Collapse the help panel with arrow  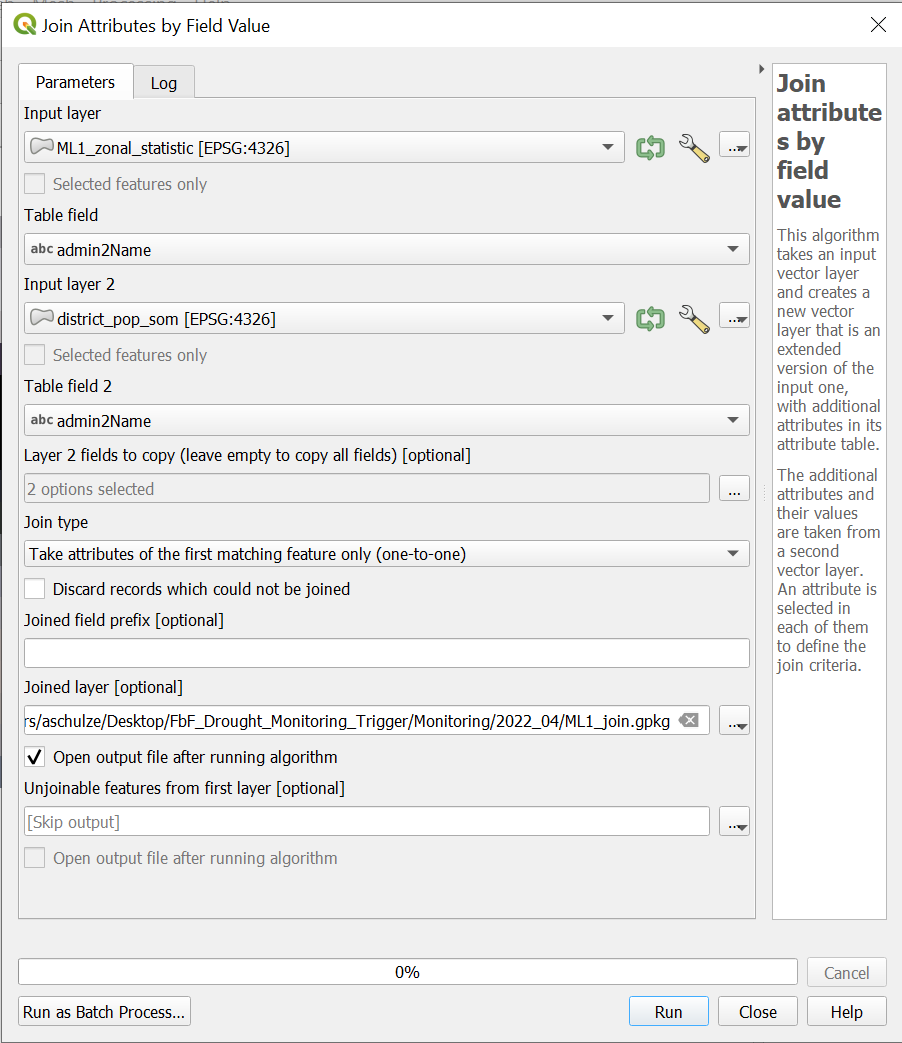click(762, 70)
